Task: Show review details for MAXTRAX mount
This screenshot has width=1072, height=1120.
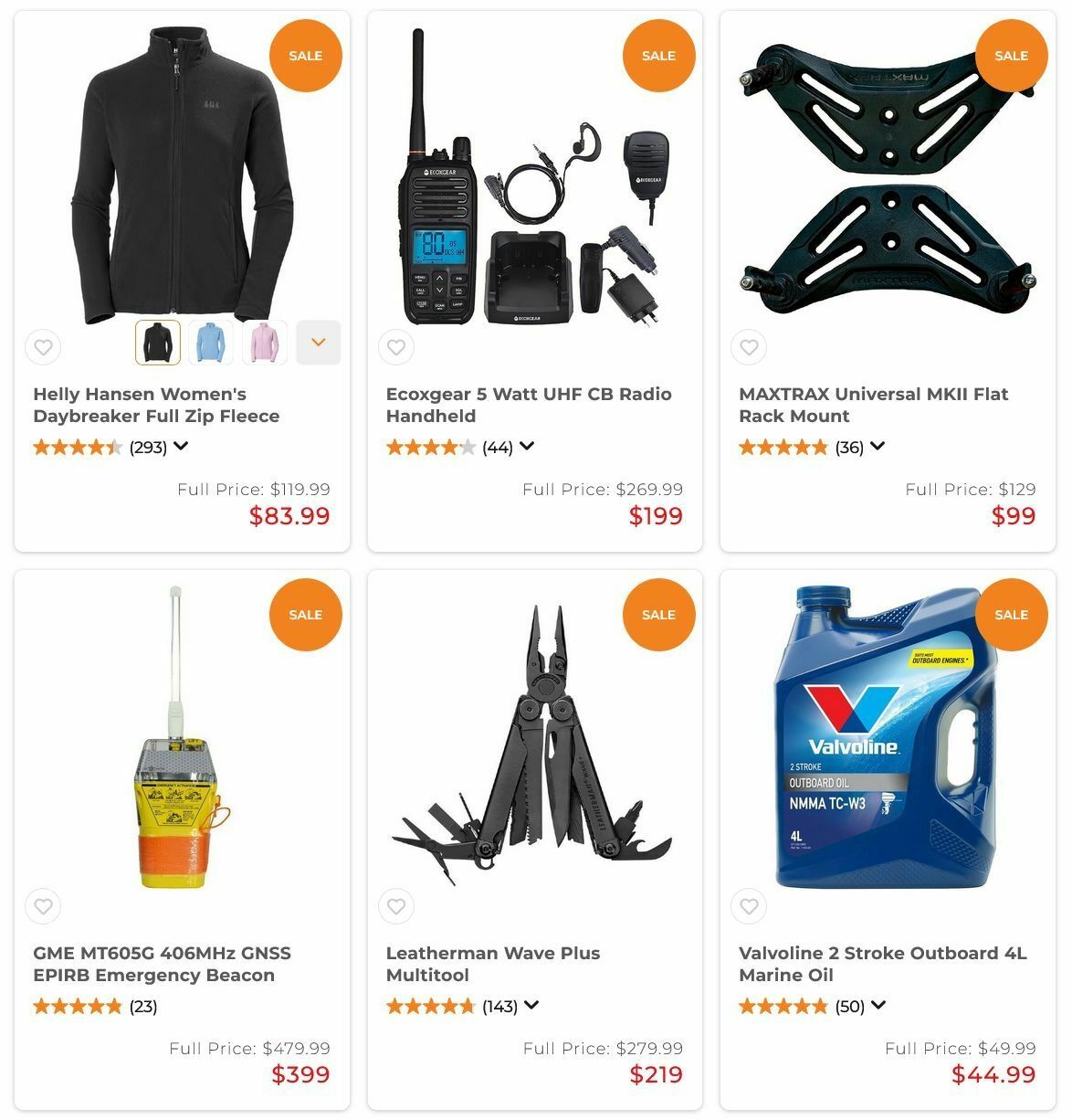Action: 878,446
